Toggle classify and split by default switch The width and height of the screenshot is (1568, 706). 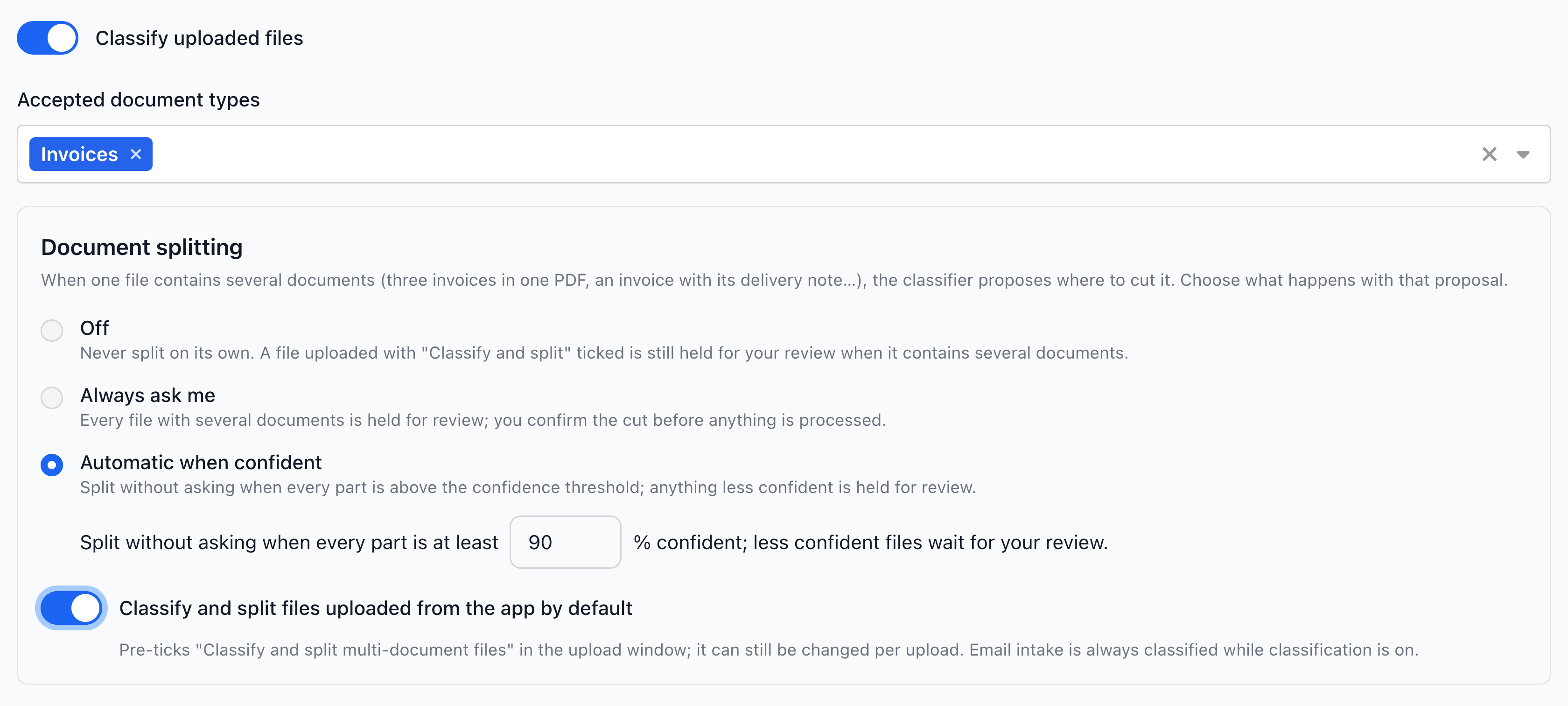[x=71, y=608]
